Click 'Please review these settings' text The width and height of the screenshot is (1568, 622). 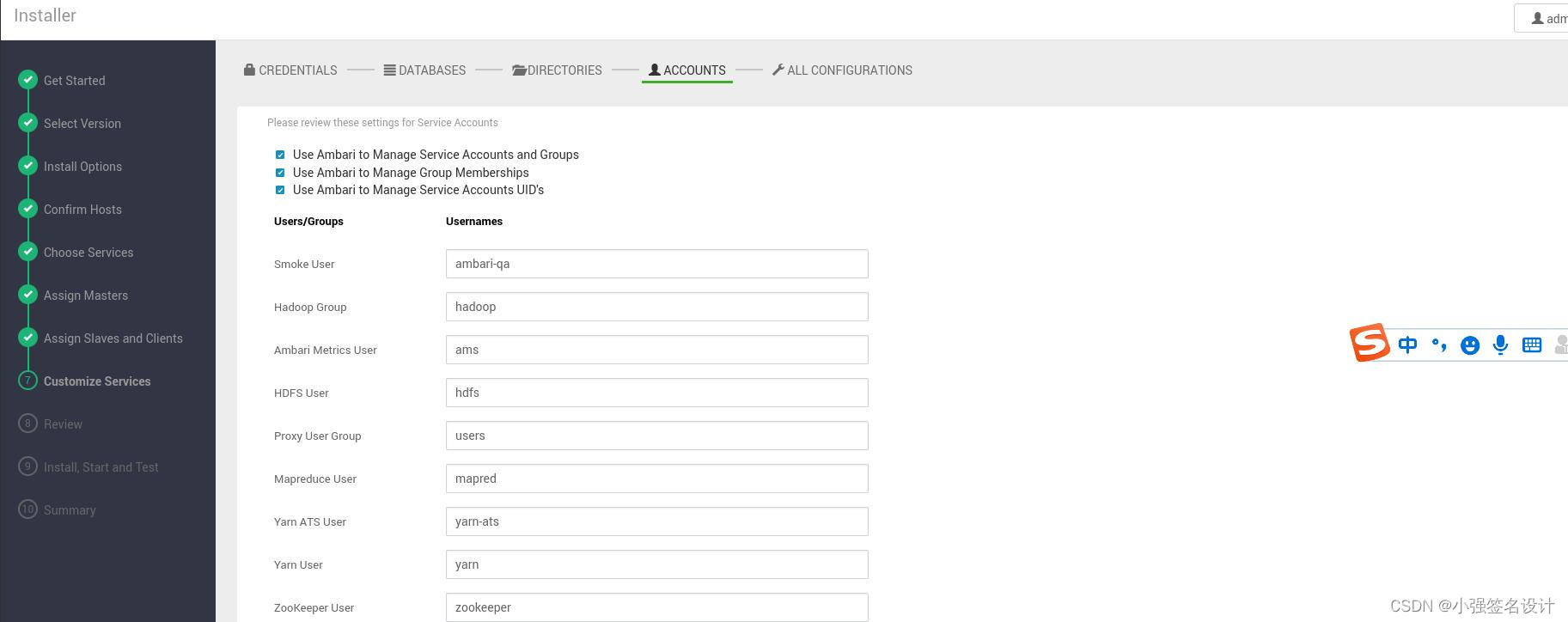pos(382,123)
